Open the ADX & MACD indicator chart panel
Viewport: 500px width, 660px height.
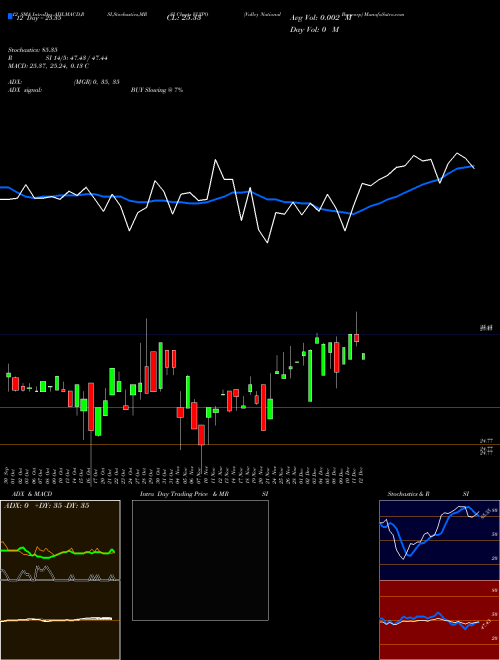60,580
